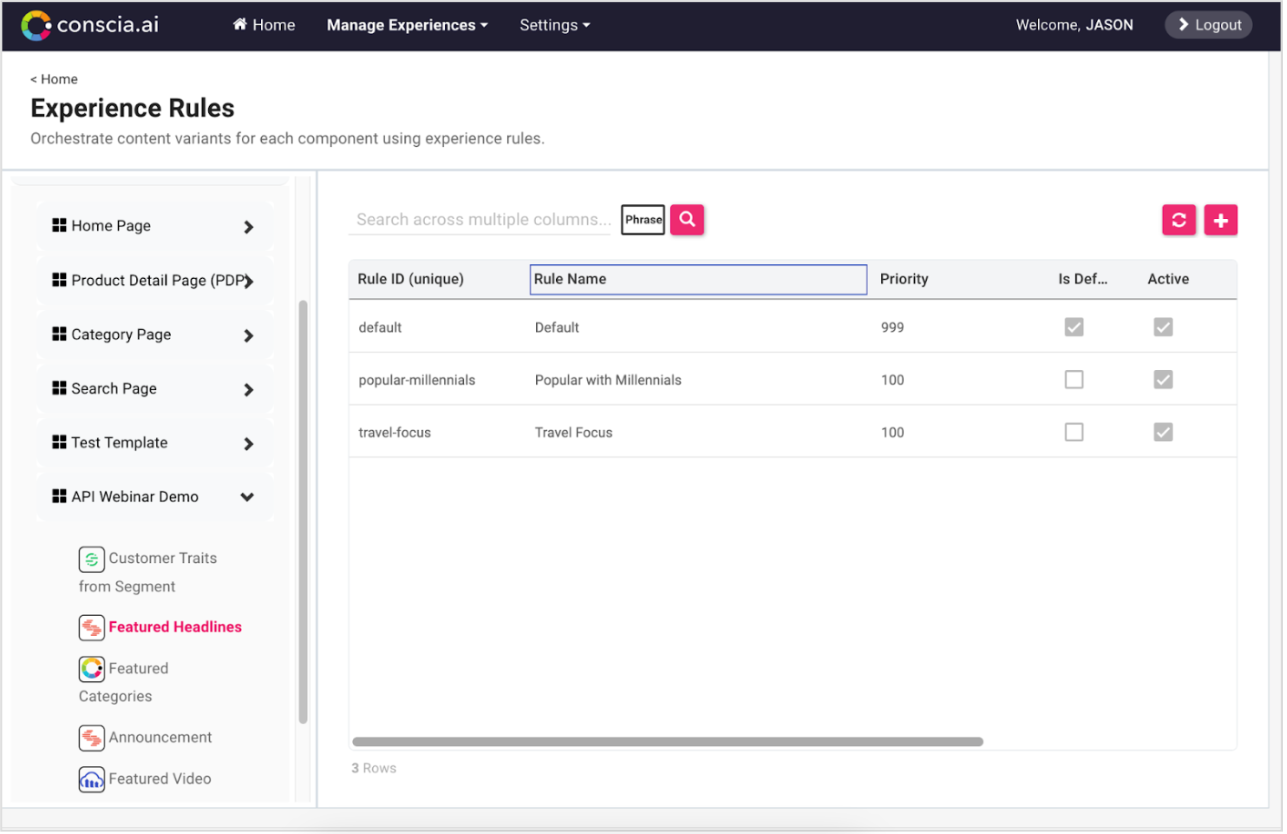Image resolution: width=1287 pixels, height=834 pixels.
Task: Click the search magnifier icon
Action: pos(687,219)
